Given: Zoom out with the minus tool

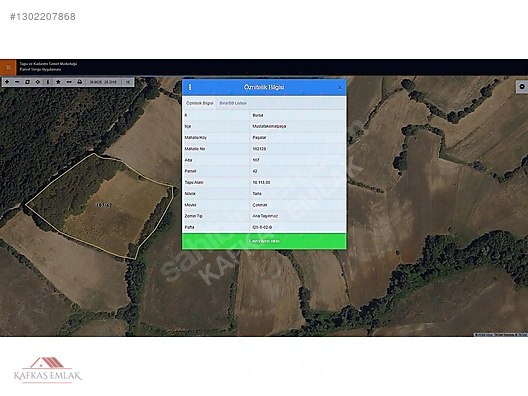Looking at the screenshot, I should click(17, 82).
